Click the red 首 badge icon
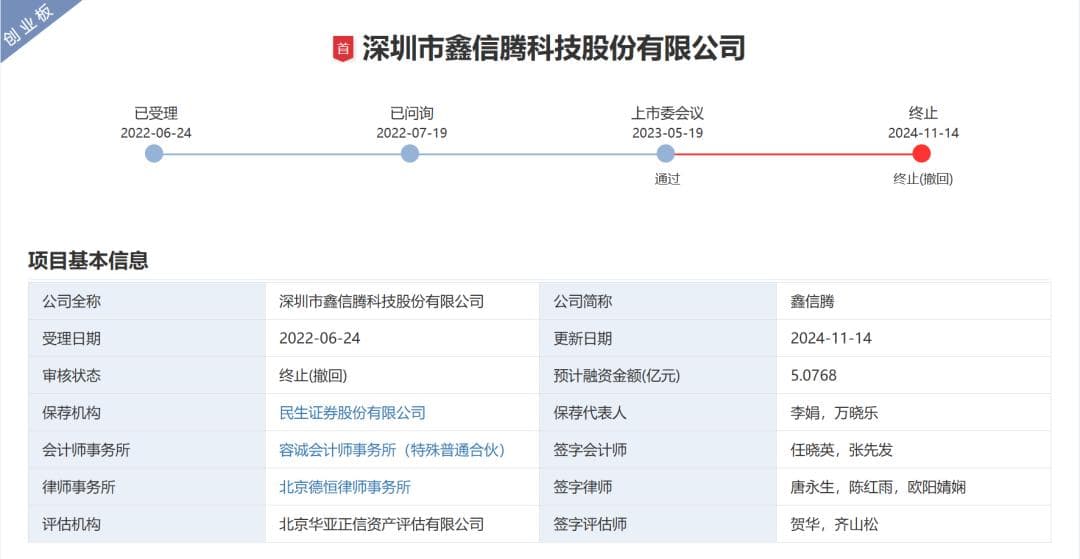The height and width of the screenshot is (559, 1080). [343, 48]
